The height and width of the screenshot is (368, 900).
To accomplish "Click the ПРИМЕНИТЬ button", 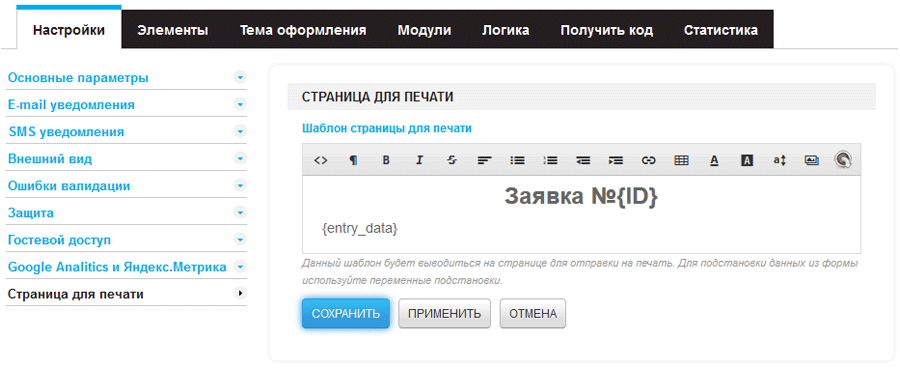I will (x=444, y=313).
